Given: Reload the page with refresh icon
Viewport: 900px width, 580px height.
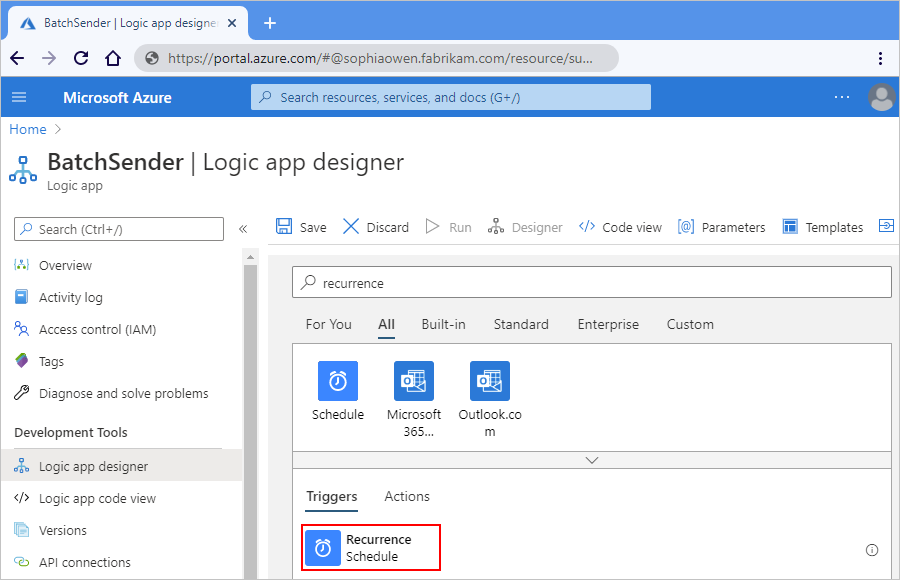Looking at the screenshot, I should pos(81,58).
